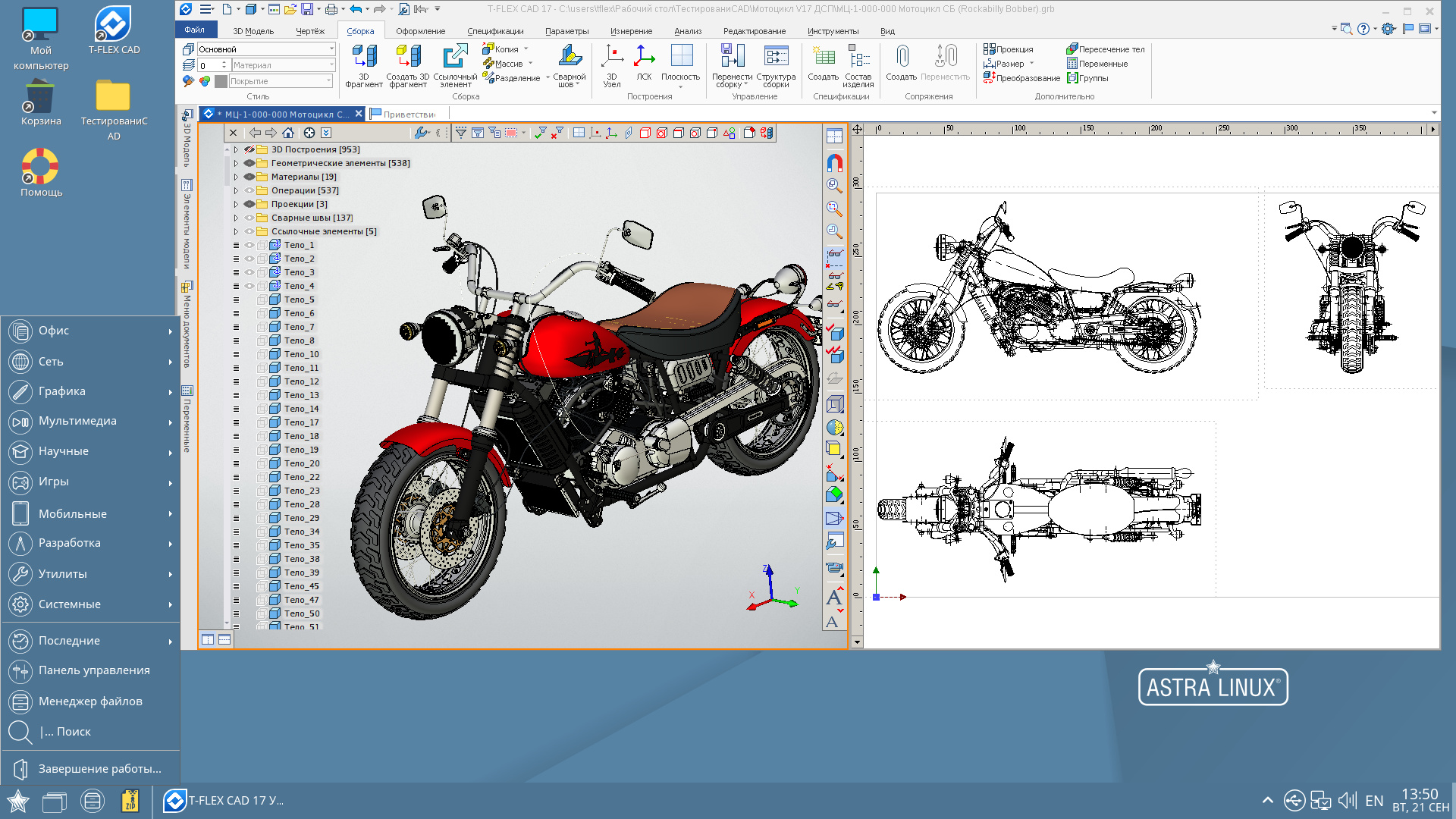Click the ЛСК coordinate system icon

click(644, 57)
